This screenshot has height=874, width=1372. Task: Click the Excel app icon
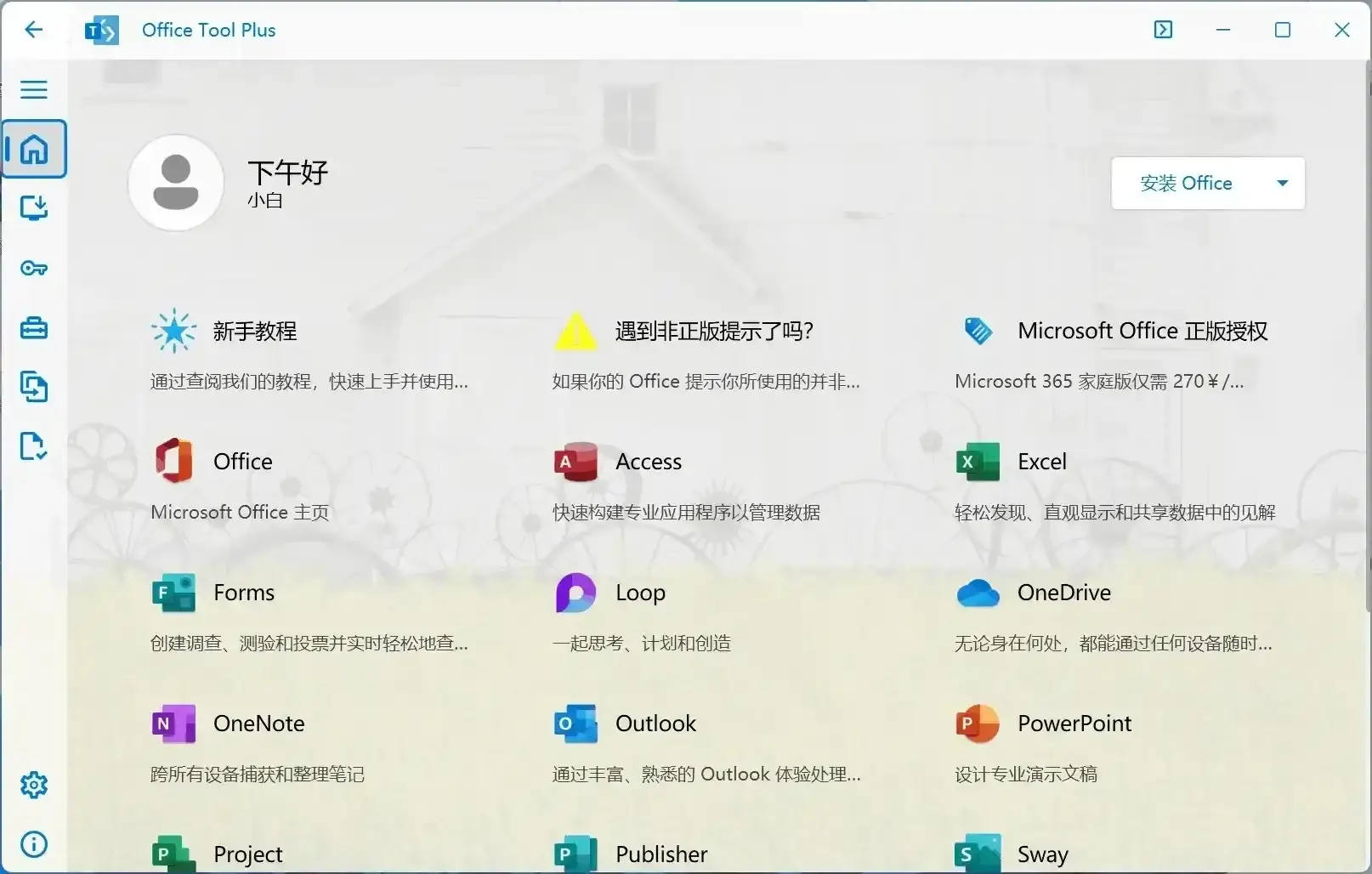978,462
